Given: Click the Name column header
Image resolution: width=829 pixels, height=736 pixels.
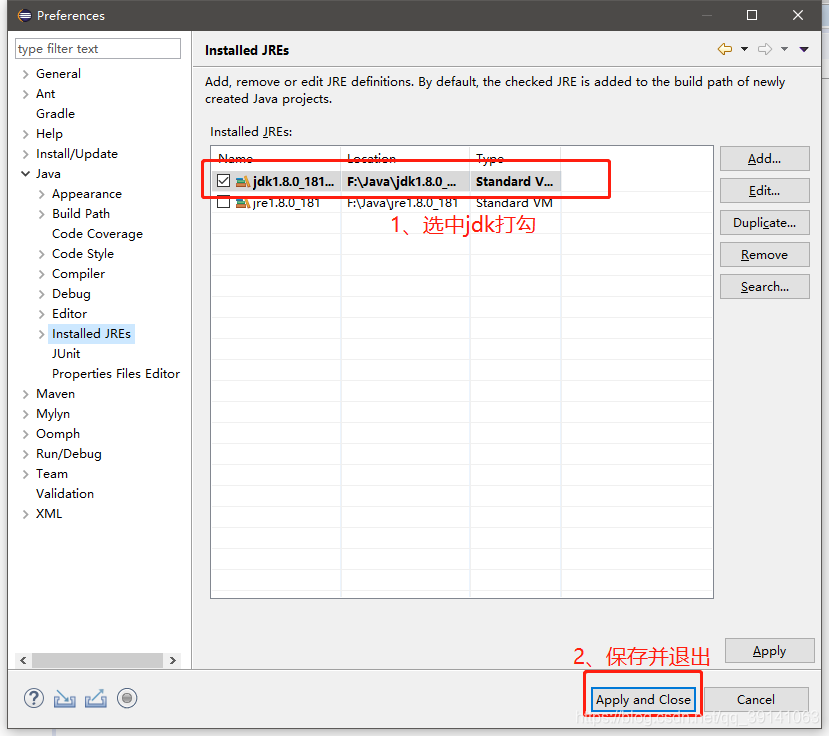Looking at the screenshot, I should pyautogui.click(x=276, y=158).
